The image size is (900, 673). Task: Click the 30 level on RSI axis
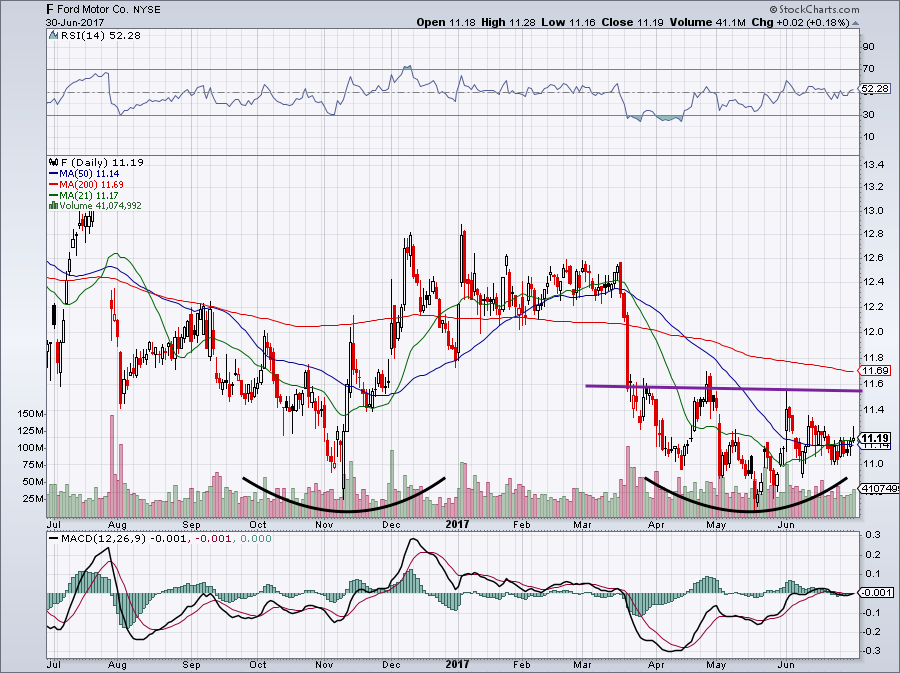pos(868,115)
